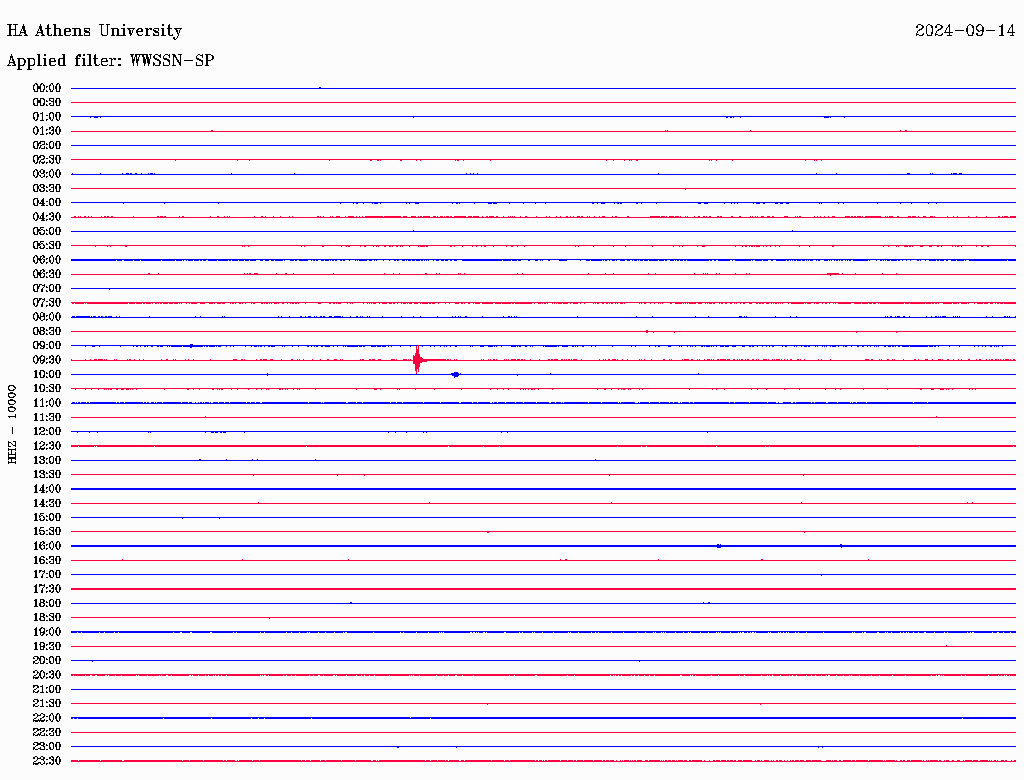Click the 21:30 time label
Screen dimensions: 1024x780
(x=47, y=703)
